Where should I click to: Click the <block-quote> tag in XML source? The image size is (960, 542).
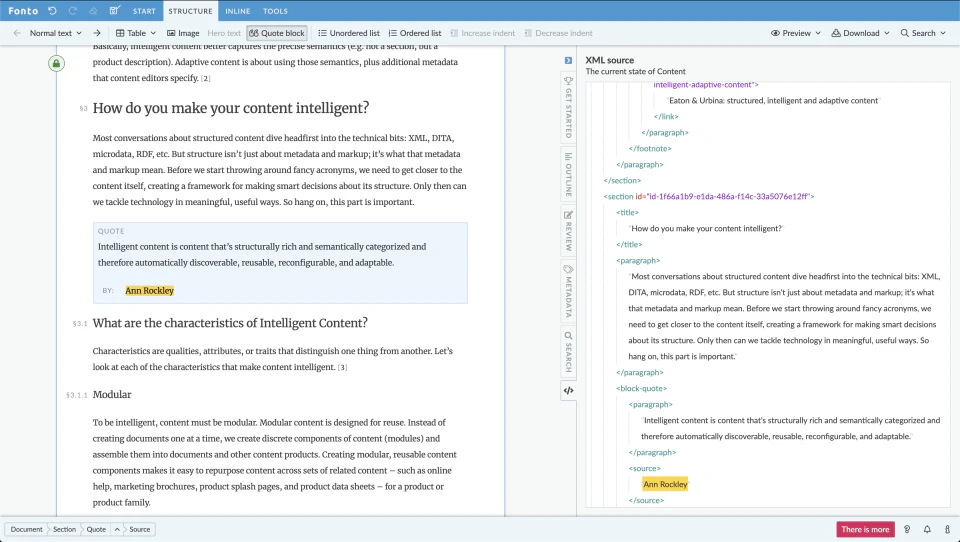pyautogui.click(x=642, y=388)
